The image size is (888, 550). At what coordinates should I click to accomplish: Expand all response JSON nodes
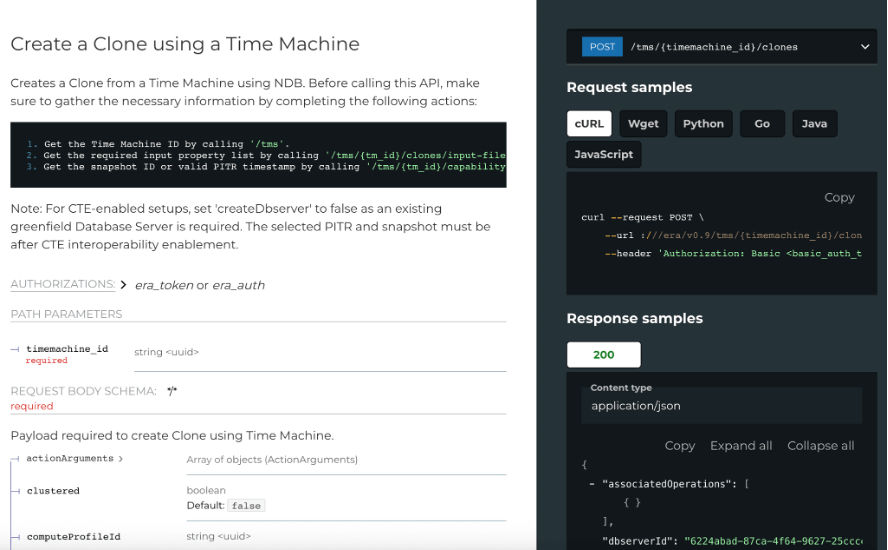point(740,446)
